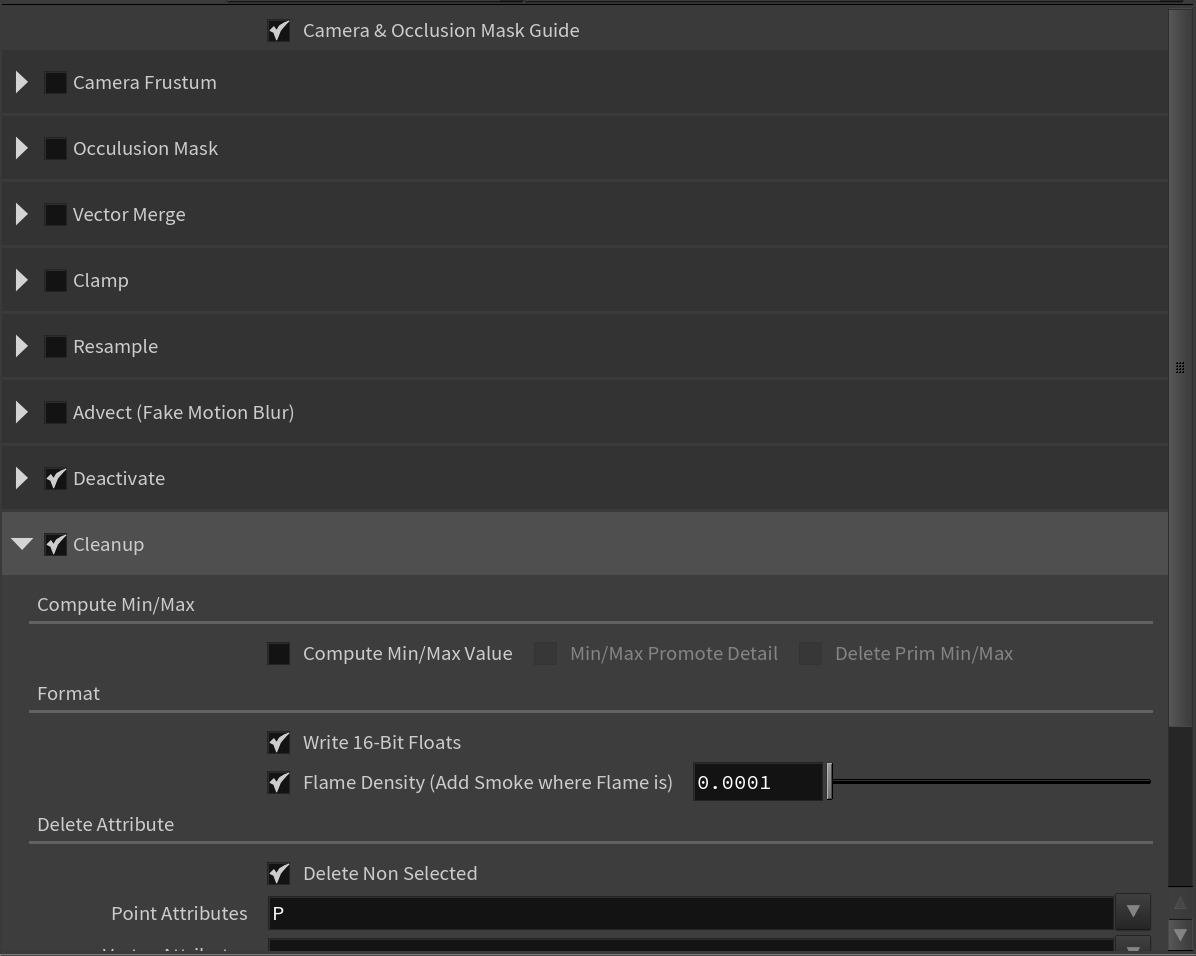This screenshot has height=956, width=1196.
Task: Open the Point Attributes menu arrow
Action: click(x=1132, y=912)
